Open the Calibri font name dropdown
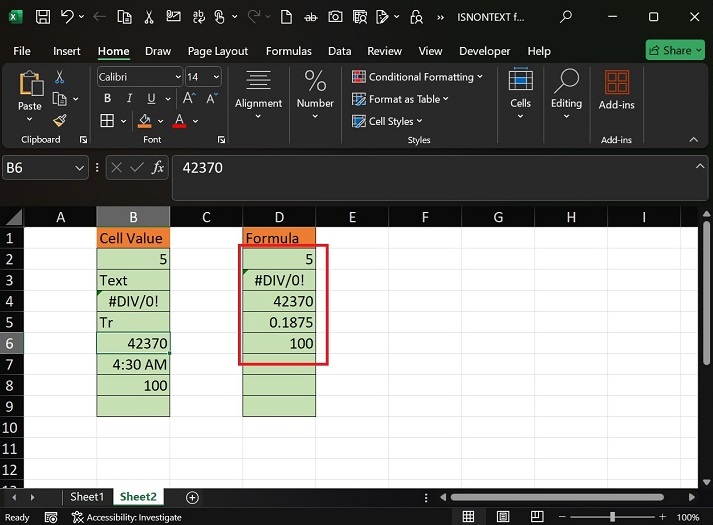Screen dimensions: 713x525 click(178, 77)
